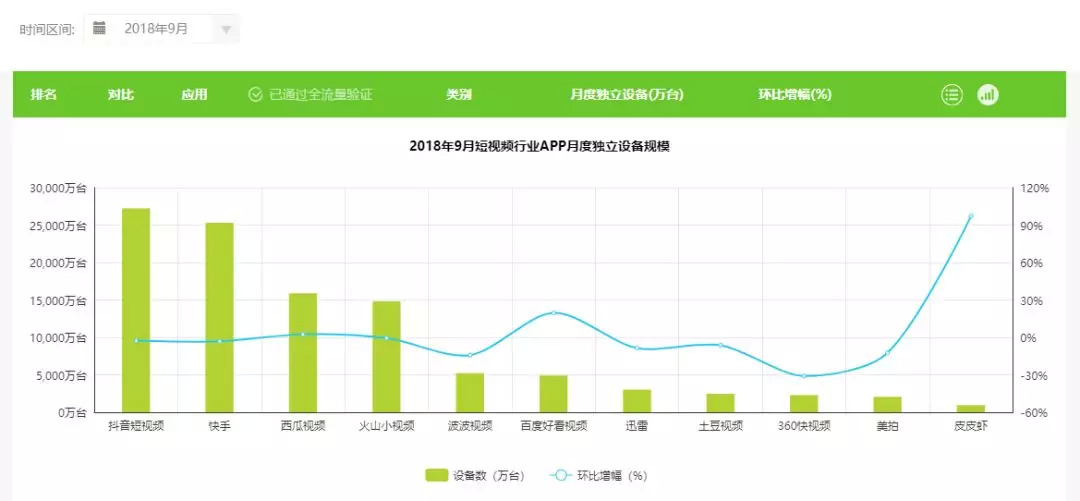Open the 2018年9月 dropdown arrow
This screenshot has width=1080, height=501.
point(227,30)
